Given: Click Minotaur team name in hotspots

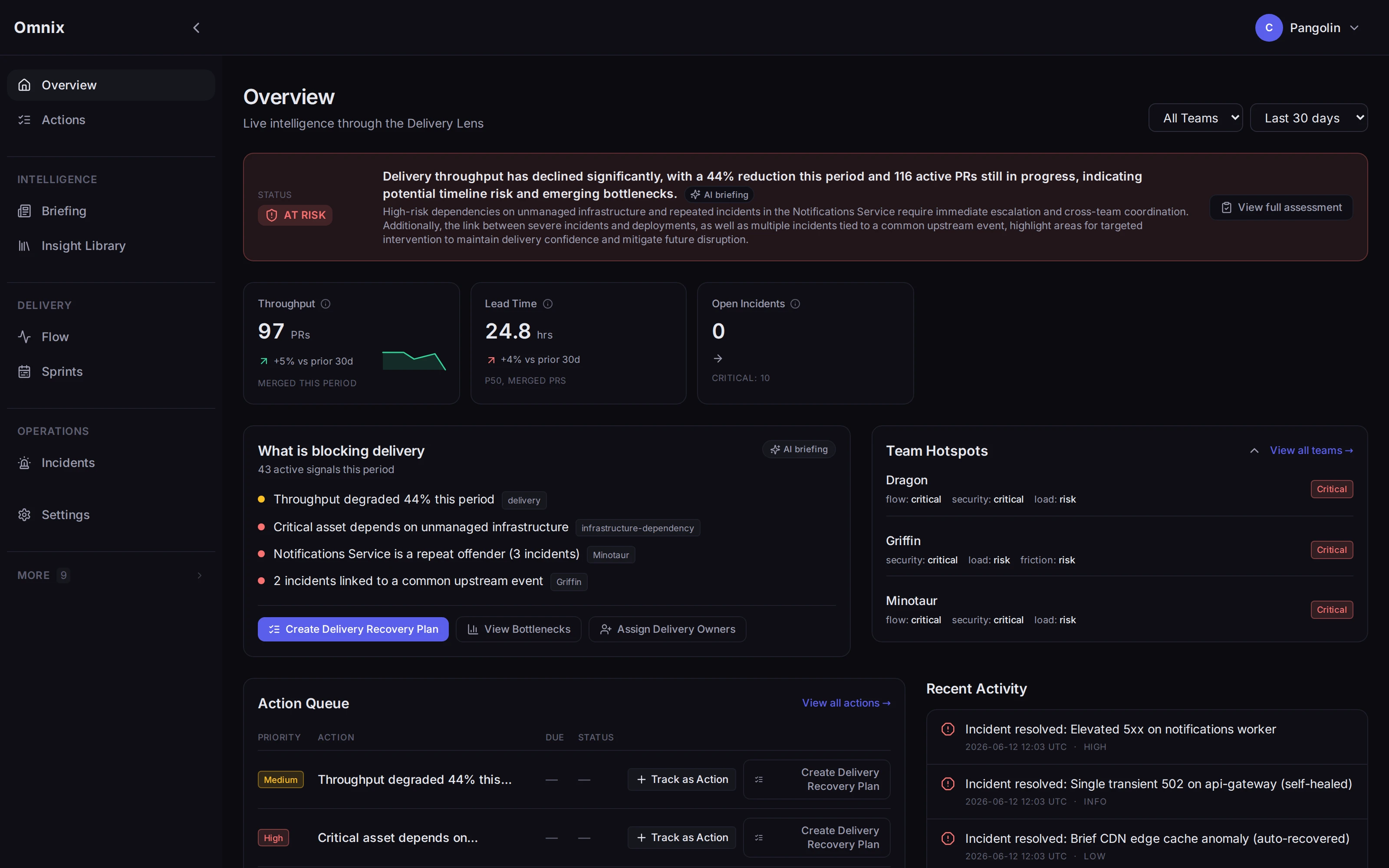Looking at the screenshot, I should [911, 601].
